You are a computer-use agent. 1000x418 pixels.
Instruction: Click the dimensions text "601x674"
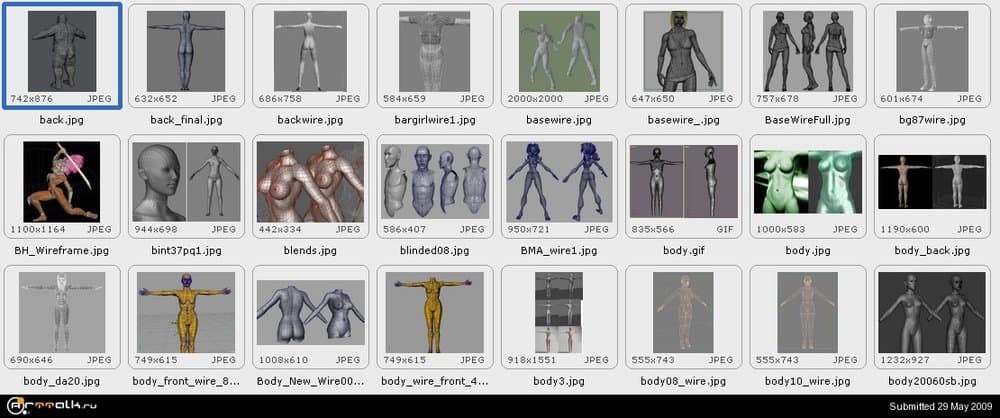(x=902, y=99)
